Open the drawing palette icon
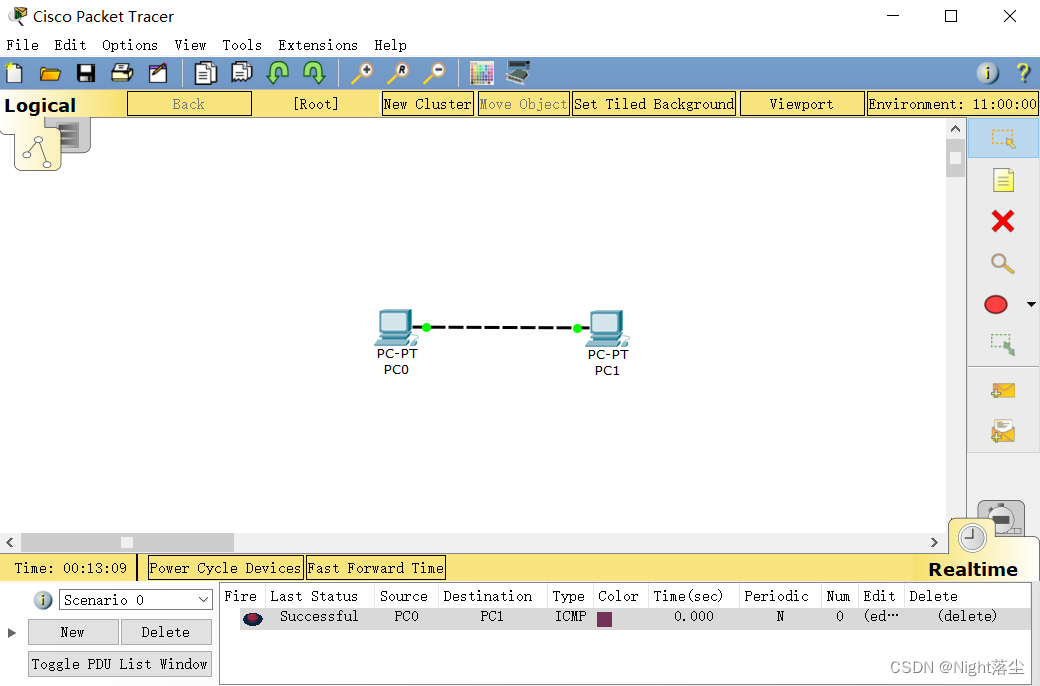1040x686 pixels. [x=482, y=73]
